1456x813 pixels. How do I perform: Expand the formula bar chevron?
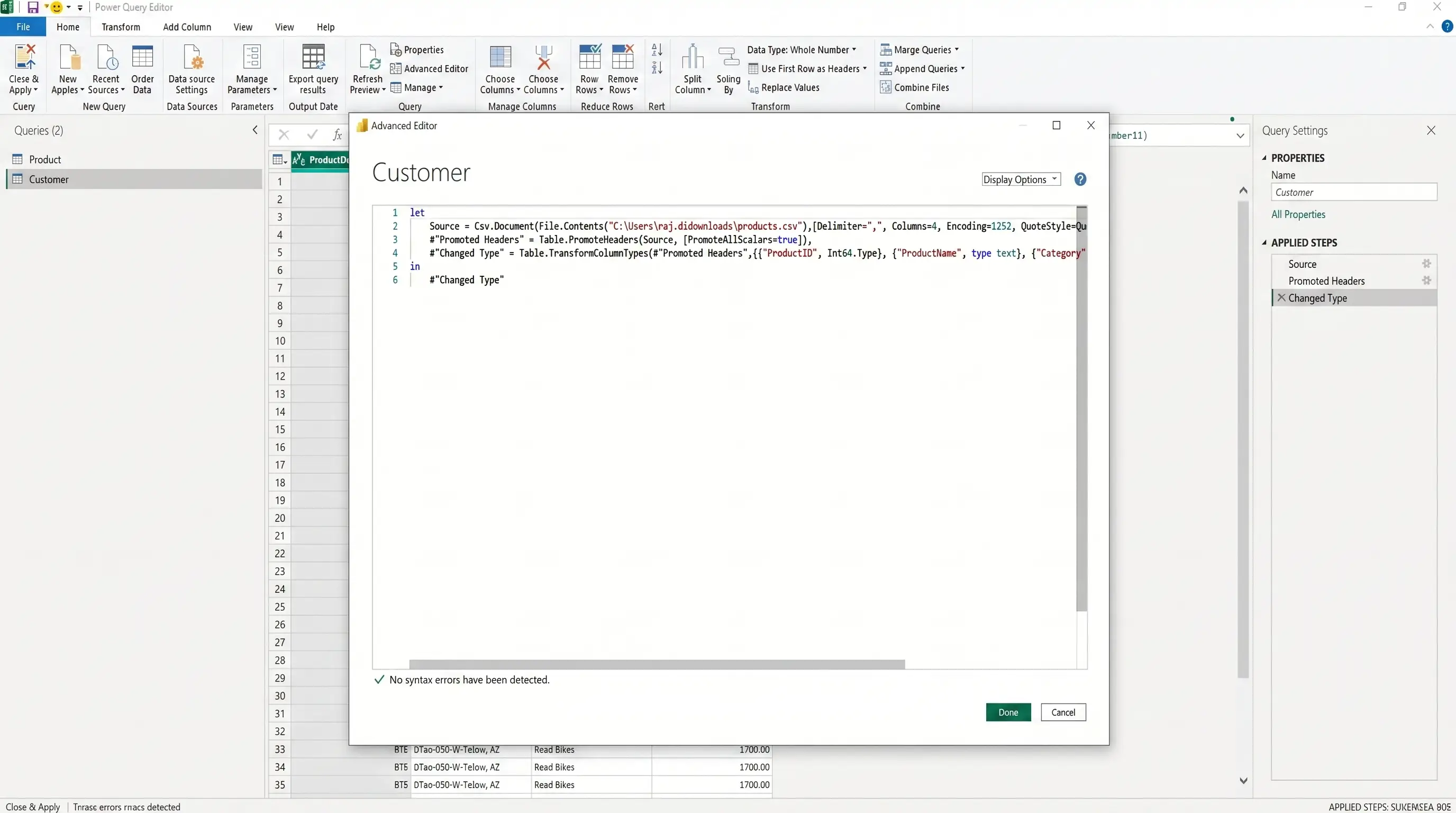tap(1240, 135)
